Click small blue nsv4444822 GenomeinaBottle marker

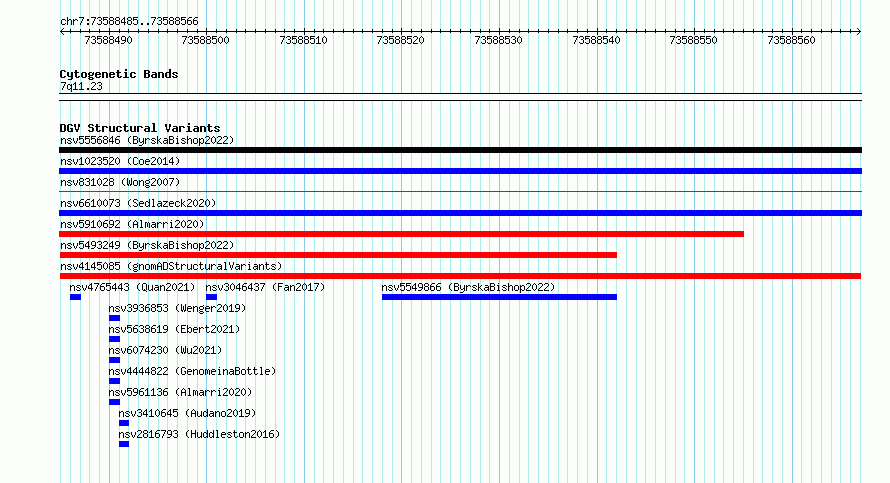114,381
